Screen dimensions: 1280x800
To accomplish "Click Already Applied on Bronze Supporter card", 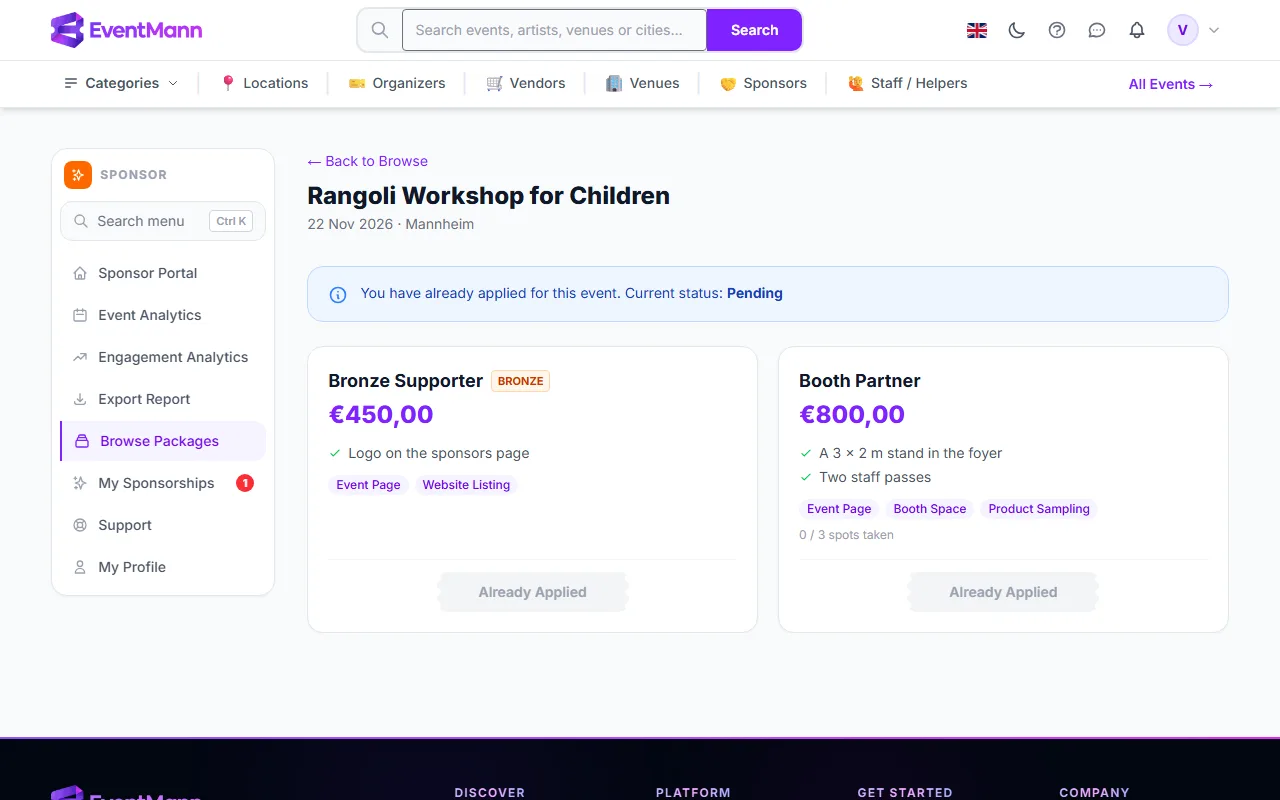I will point(532,592).
